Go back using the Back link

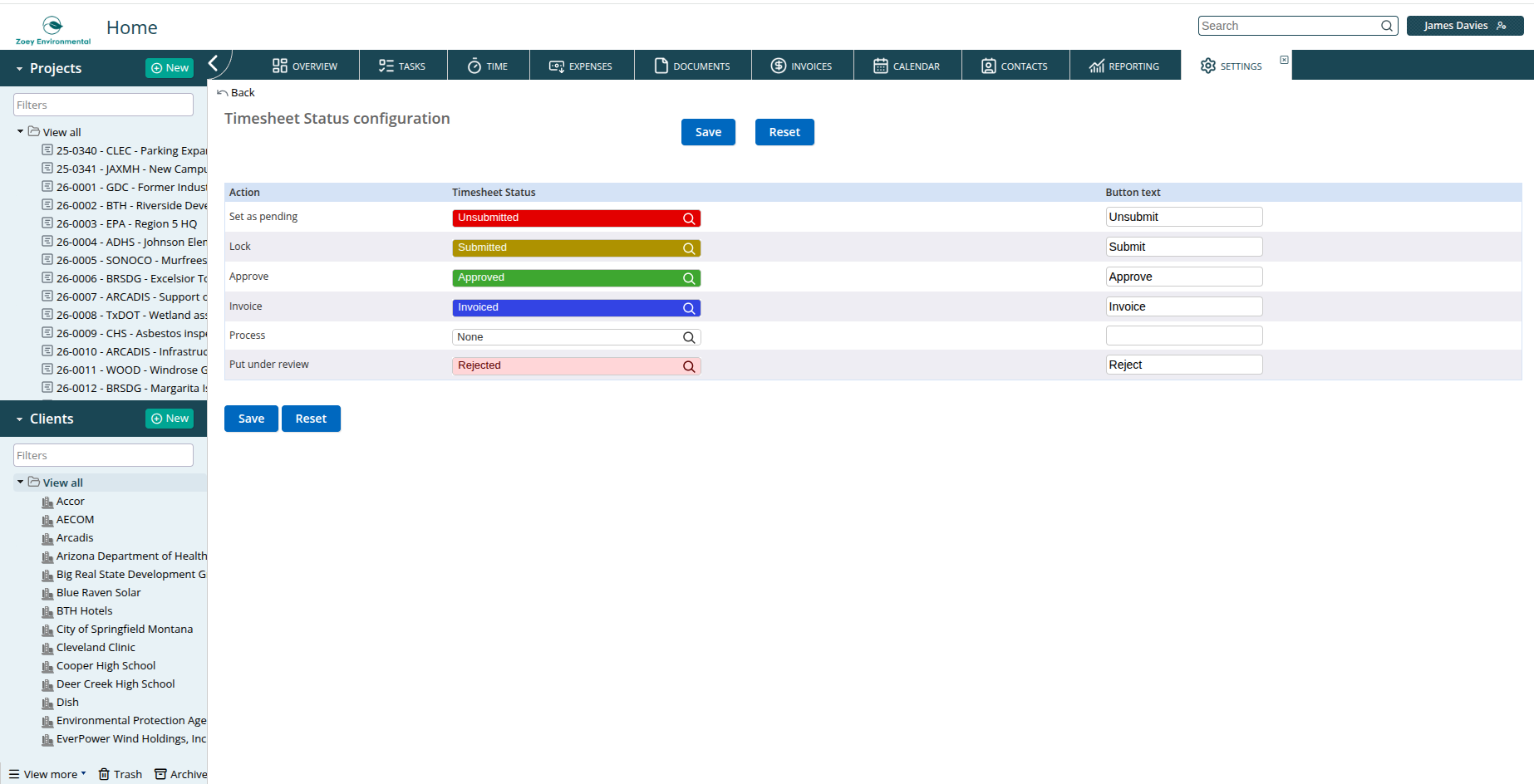coord(236,93)
